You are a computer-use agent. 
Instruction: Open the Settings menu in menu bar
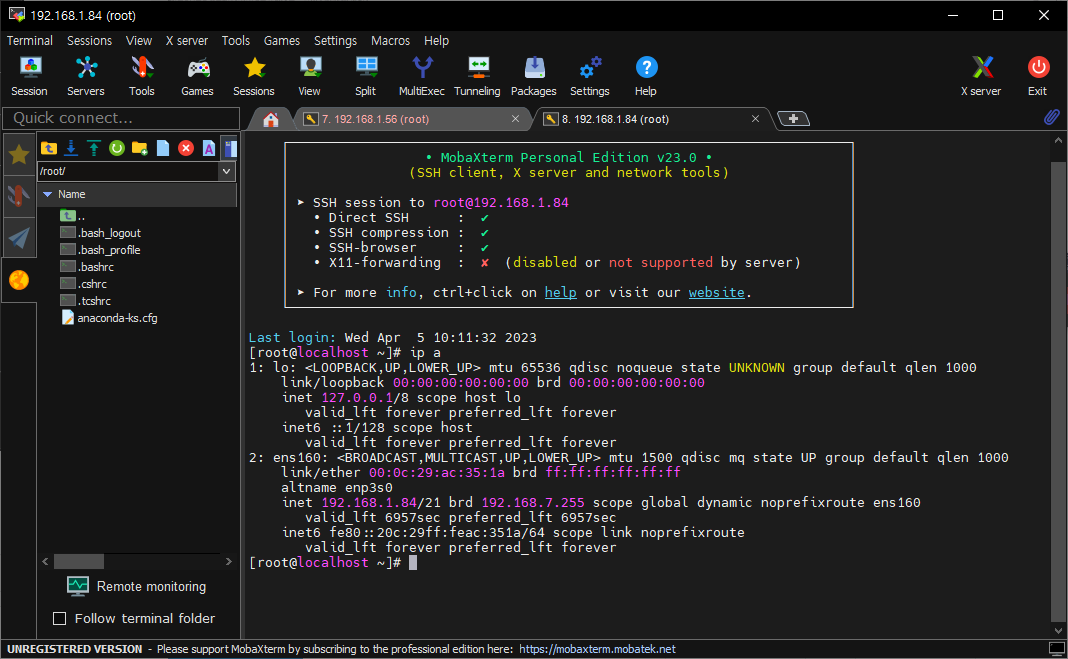335,41
